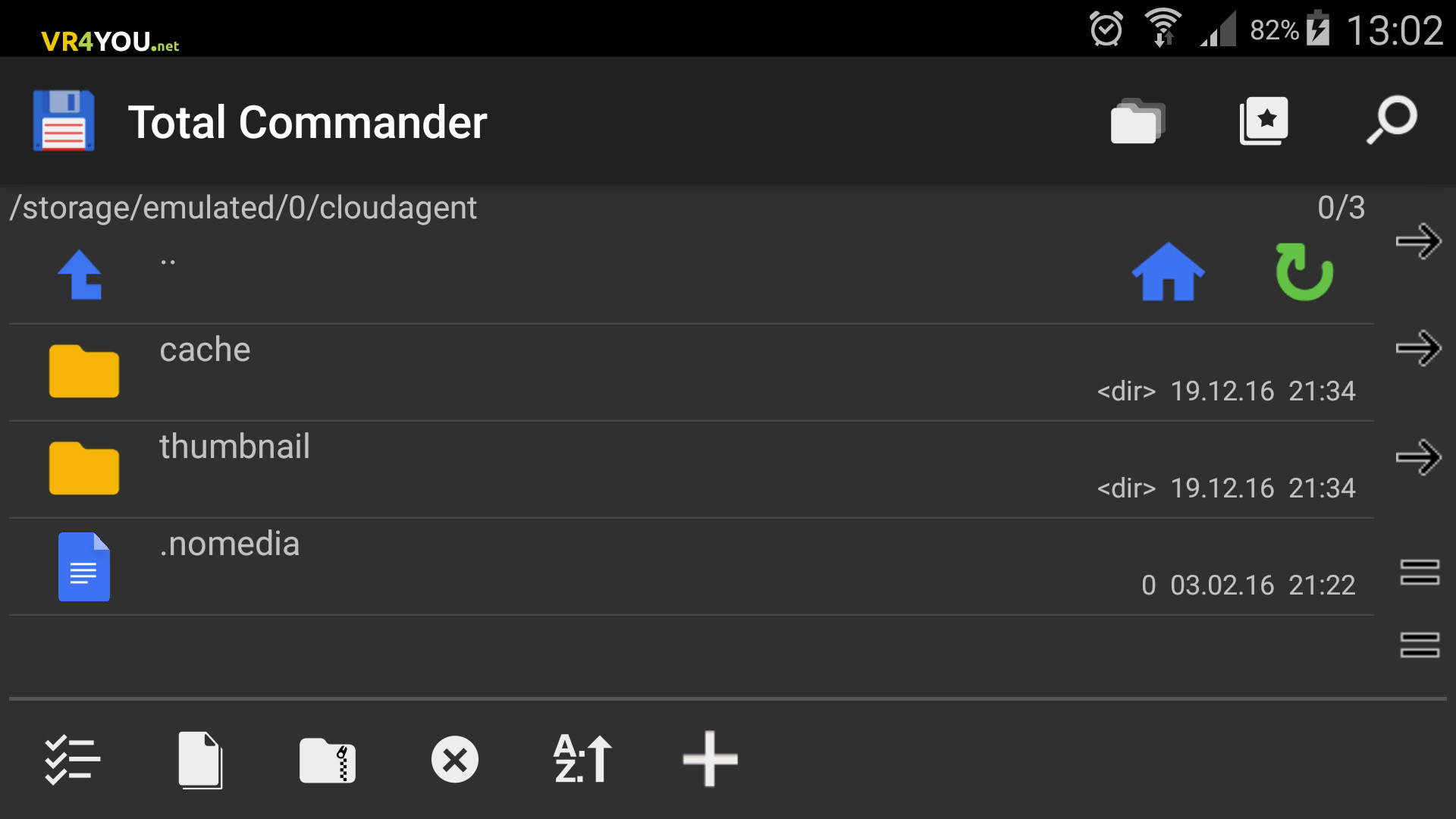Go to home folder icon

coord(1168,272)
